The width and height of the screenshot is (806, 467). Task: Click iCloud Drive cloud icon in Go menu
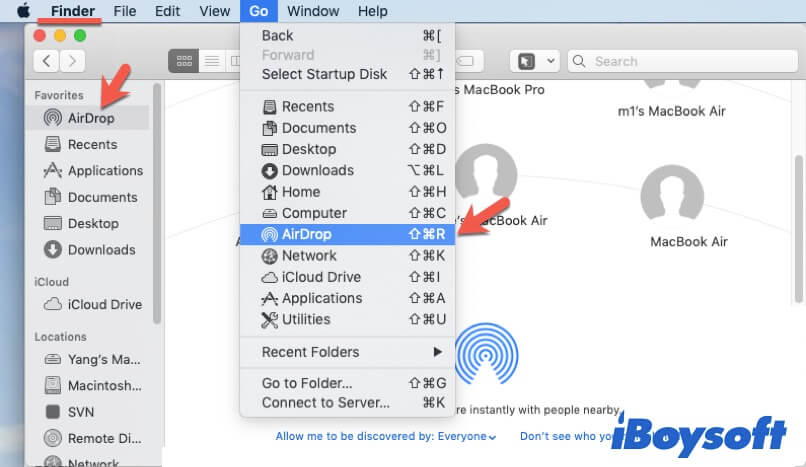[x=269, y=277]
